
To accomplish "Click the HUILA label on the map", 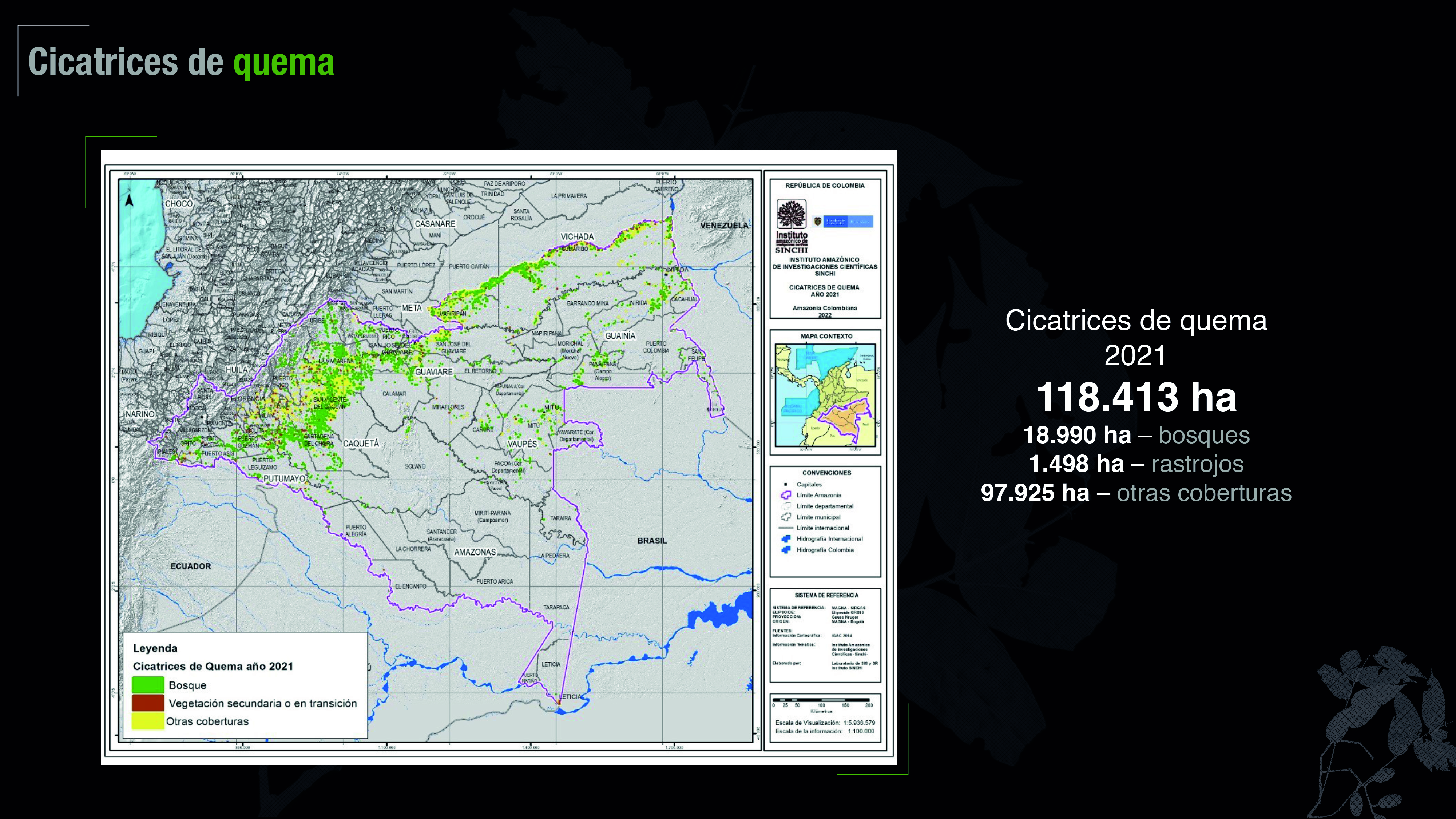I will [236, 370].
